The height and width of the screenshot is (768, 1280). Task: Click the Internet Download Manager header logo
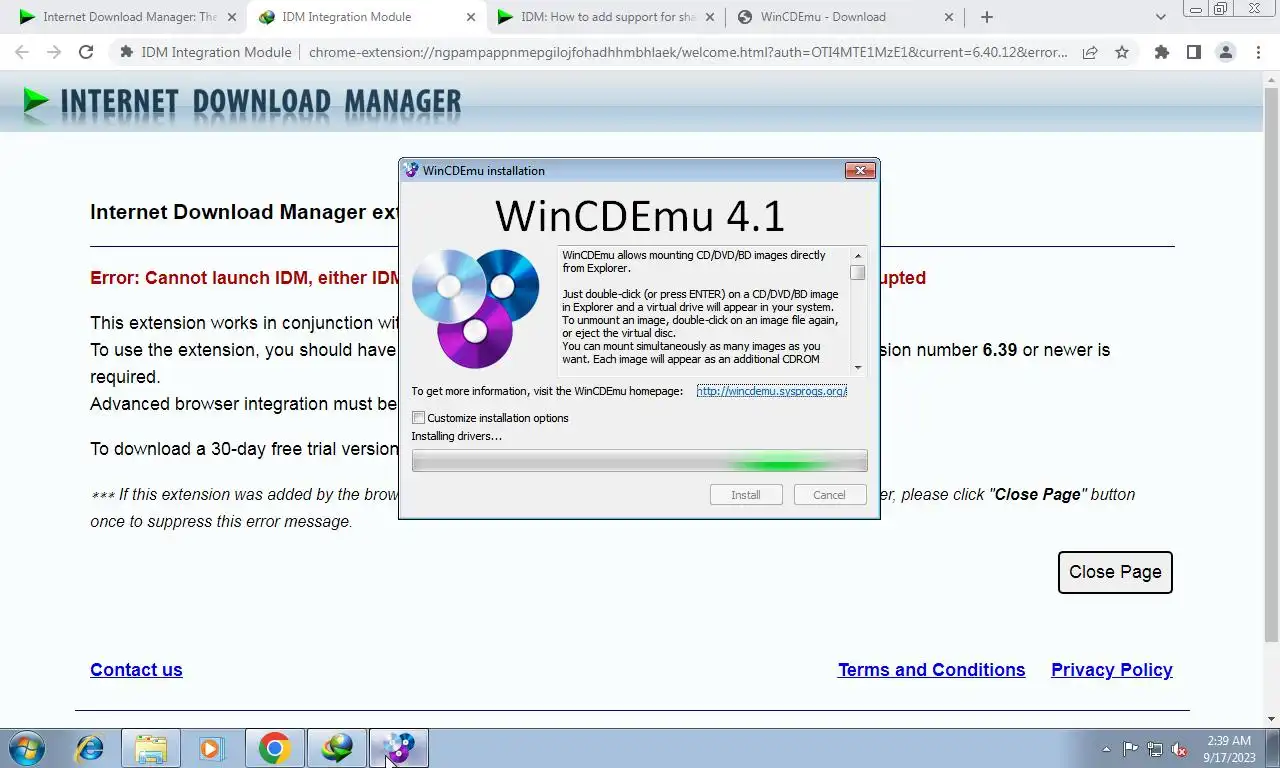coord(242,102)
